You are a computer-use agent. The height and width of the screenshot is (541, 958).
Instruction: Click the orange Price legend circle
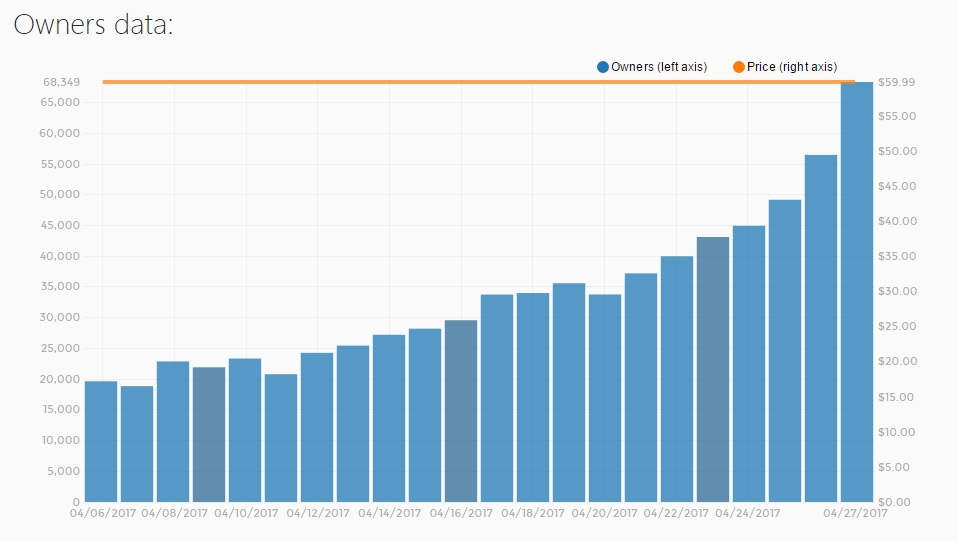click(739, 67)
